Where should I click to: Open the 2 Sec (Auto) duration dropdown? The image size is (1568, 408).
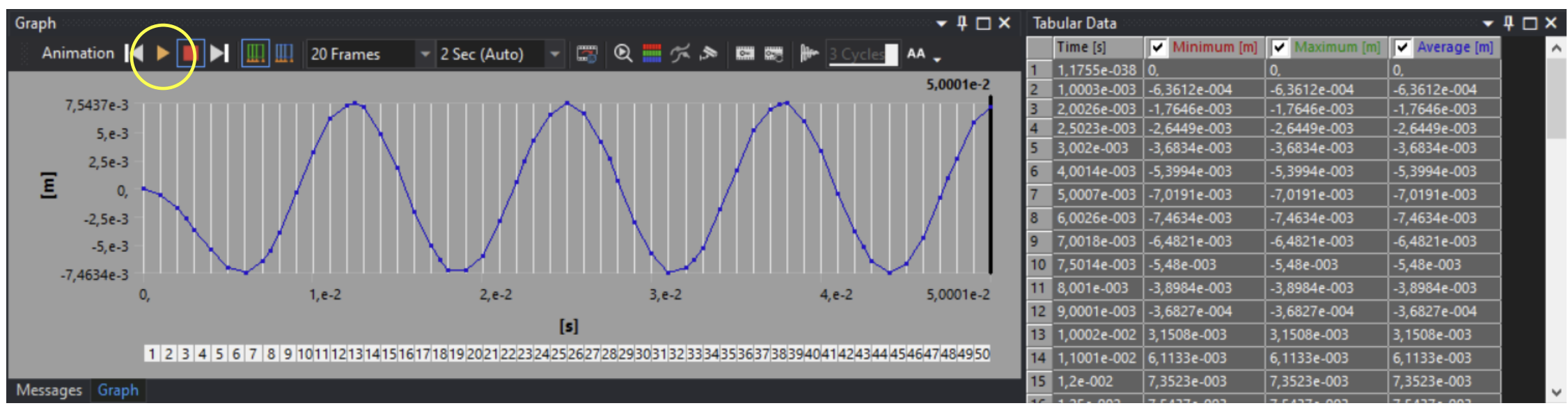pos(554,54)
